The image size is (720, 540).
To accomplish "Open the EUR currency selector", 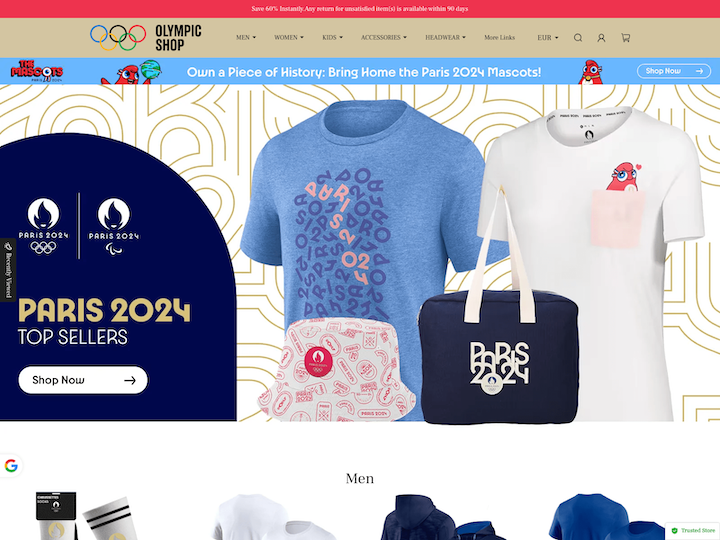I will coord(548,38).
